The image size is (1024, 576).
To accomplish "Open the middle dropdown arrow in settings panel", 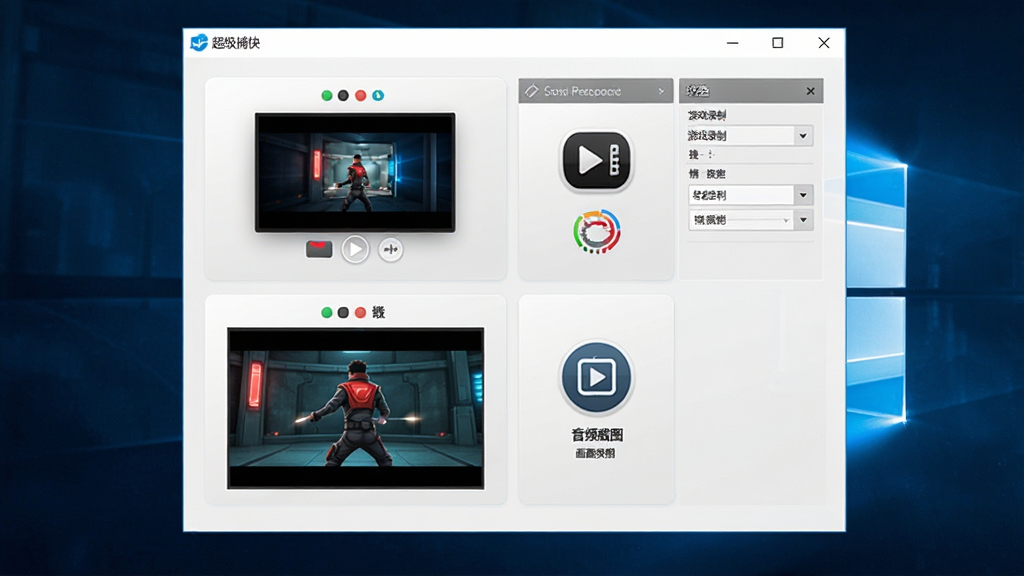I will pyautogui.click(x=803, y=195).
